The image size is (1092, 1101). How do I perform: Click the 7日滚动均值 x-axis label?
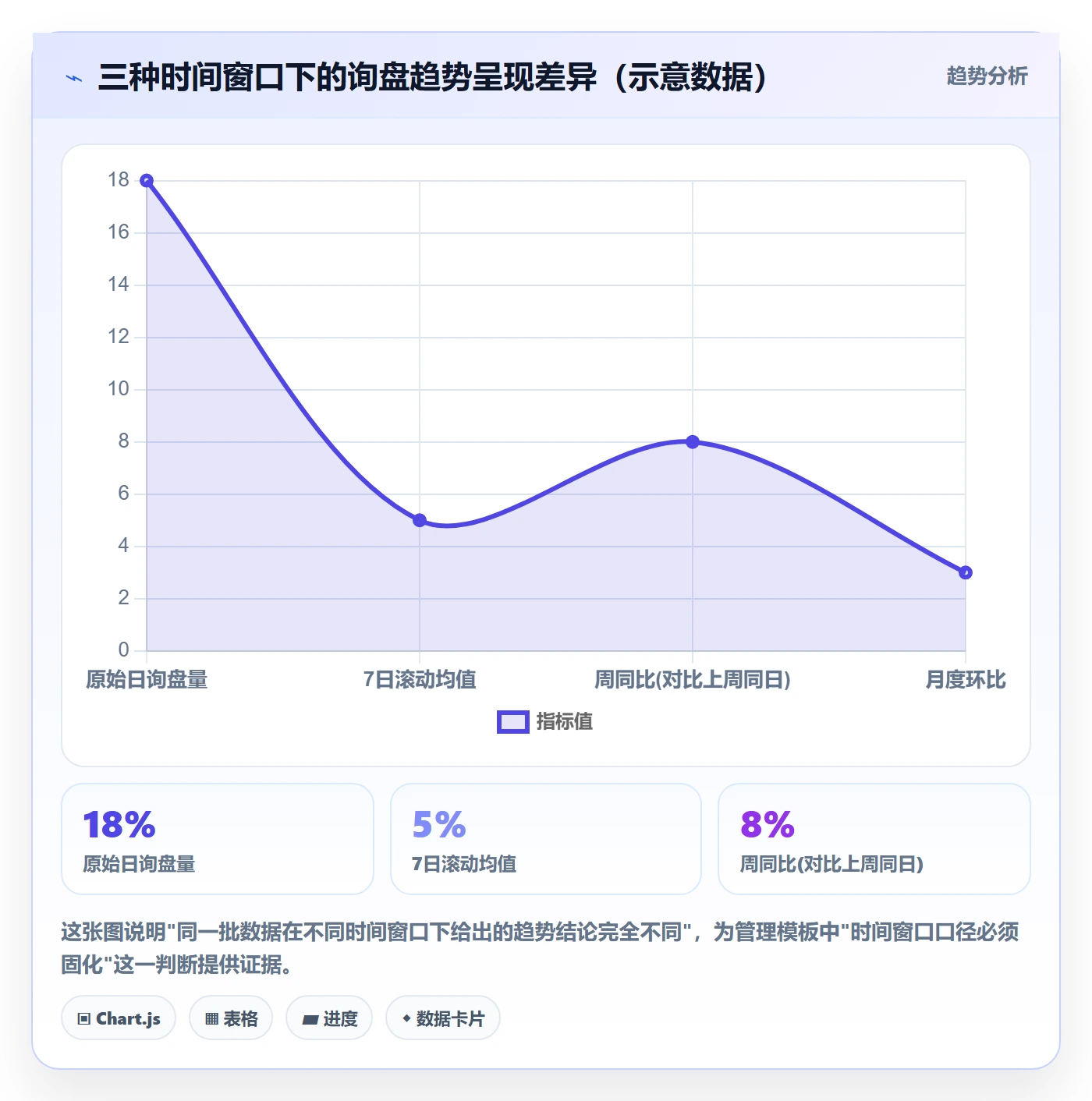pos(420,680)
